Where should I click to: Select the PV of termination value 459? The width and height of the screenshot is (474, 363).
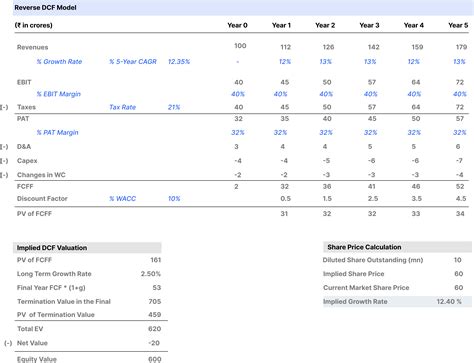155,315
